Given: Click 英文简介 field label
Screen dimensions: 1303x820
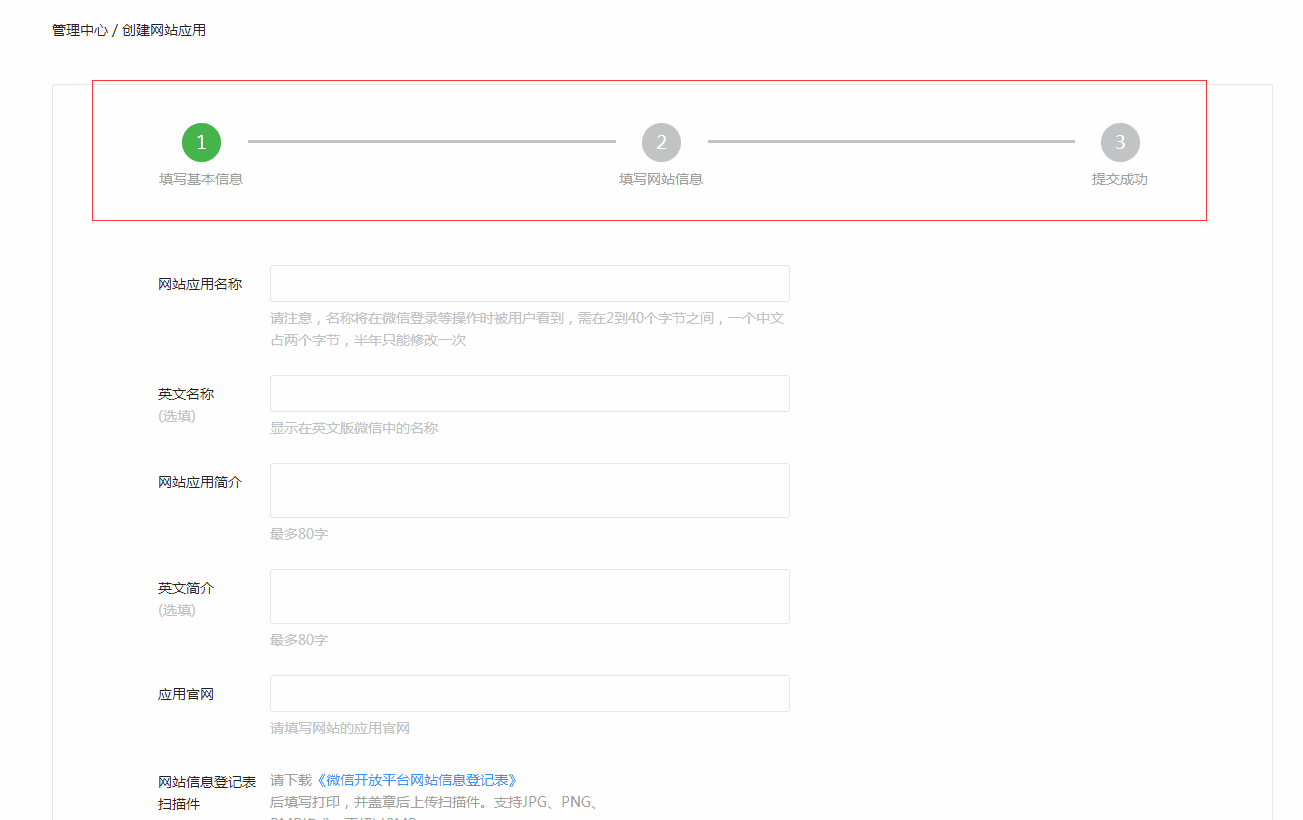Looking at the screenshot, I should [186, 588].
